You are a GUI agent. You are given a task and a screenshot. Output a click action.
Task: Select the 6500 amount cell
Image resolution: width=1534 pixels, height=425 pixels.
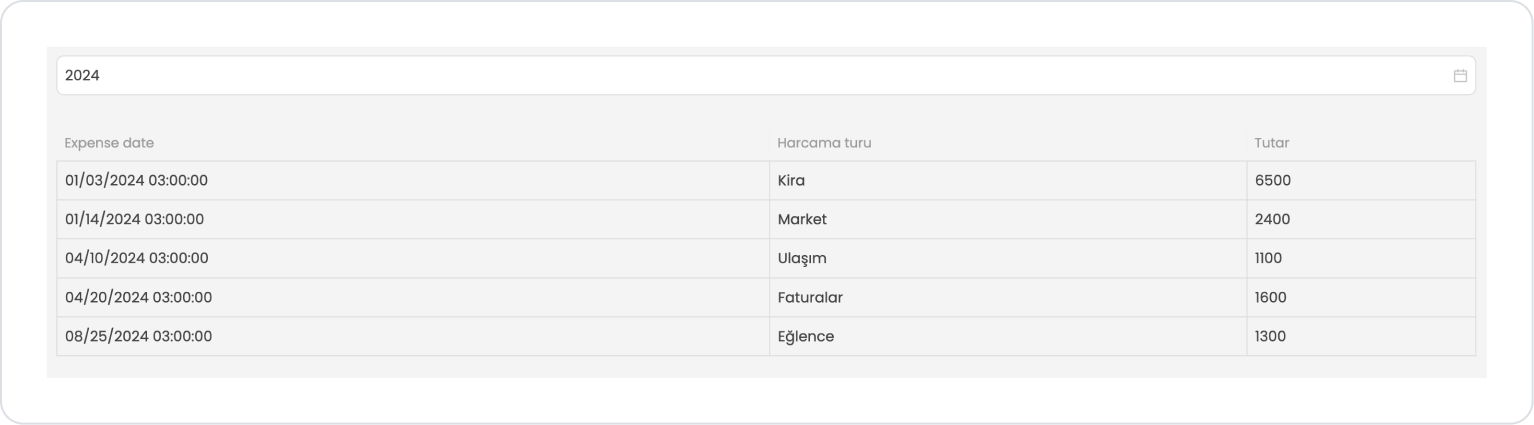click(x=1361, y=181)
